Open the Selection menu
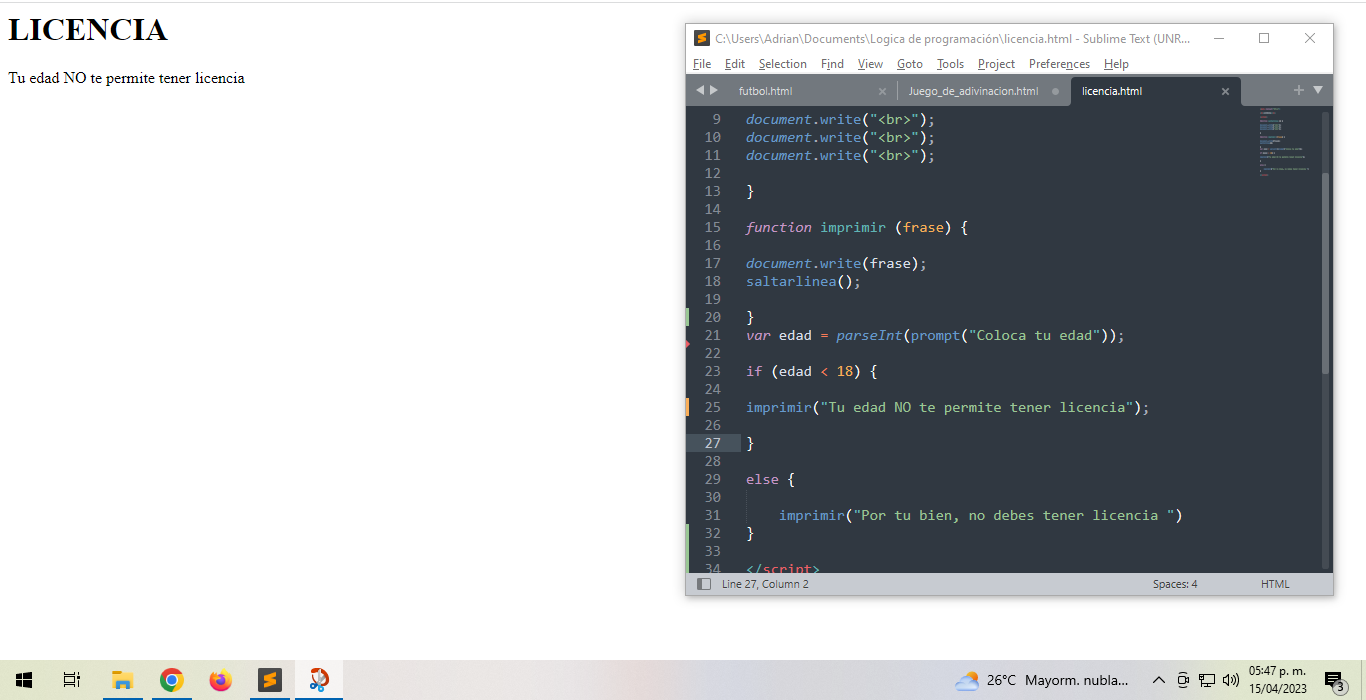Viewport: 1366px width, 700px height. click(x=782, y=64)
